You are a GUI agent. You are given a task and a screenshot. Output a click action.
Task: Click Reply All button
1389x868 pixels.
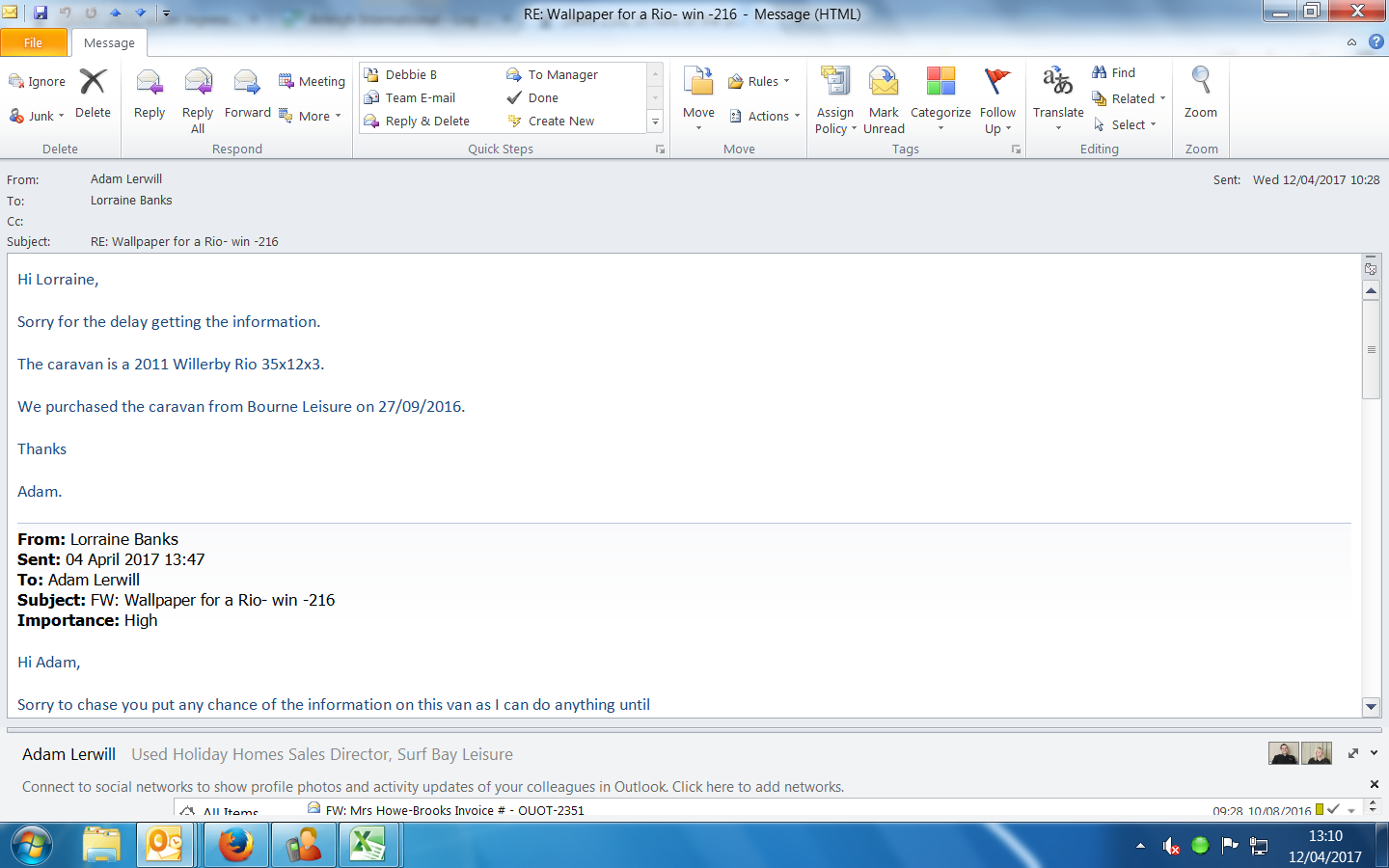(198, 100)
